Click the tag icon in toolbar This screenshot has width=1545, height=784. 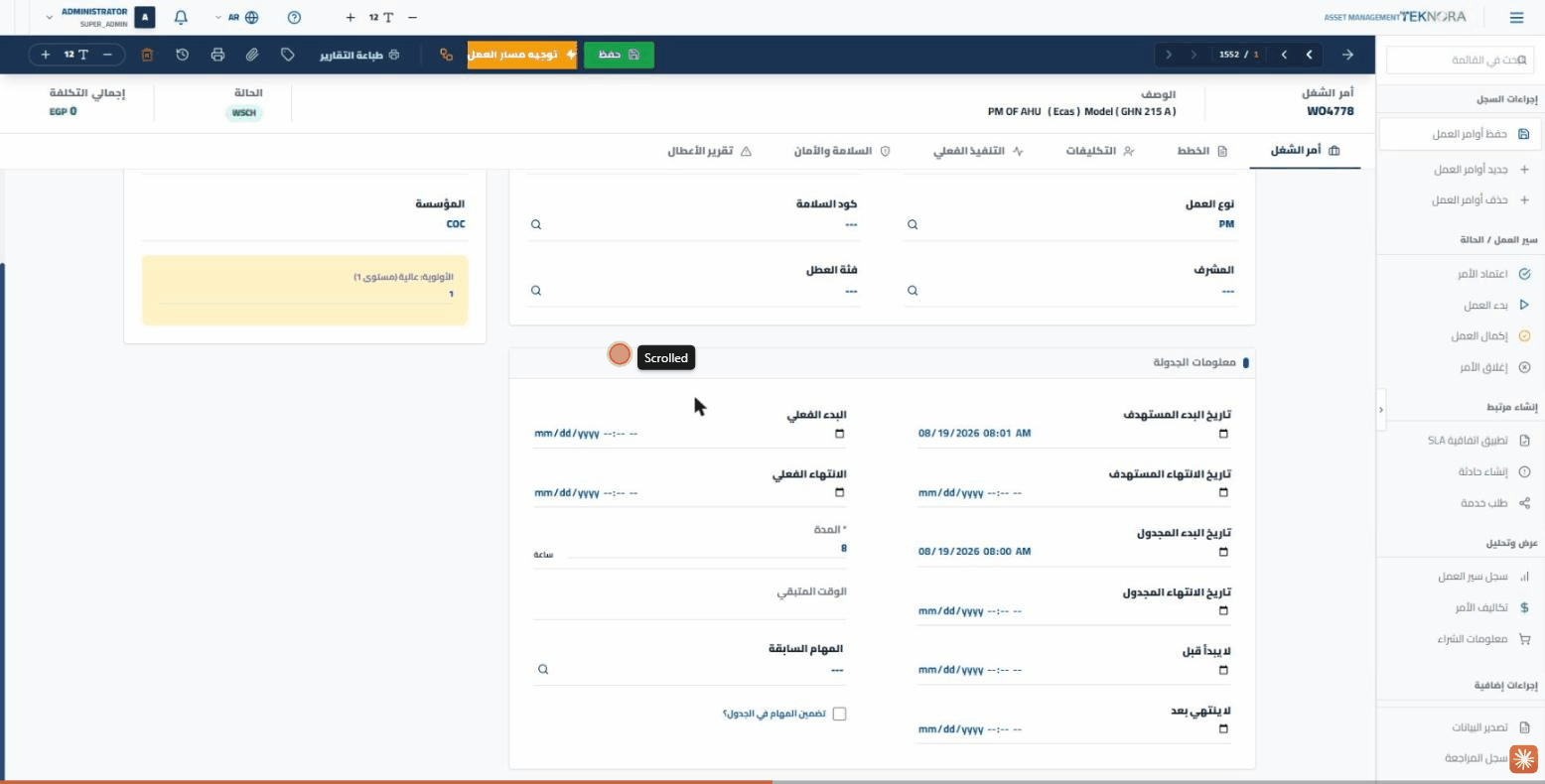(287, 55)
